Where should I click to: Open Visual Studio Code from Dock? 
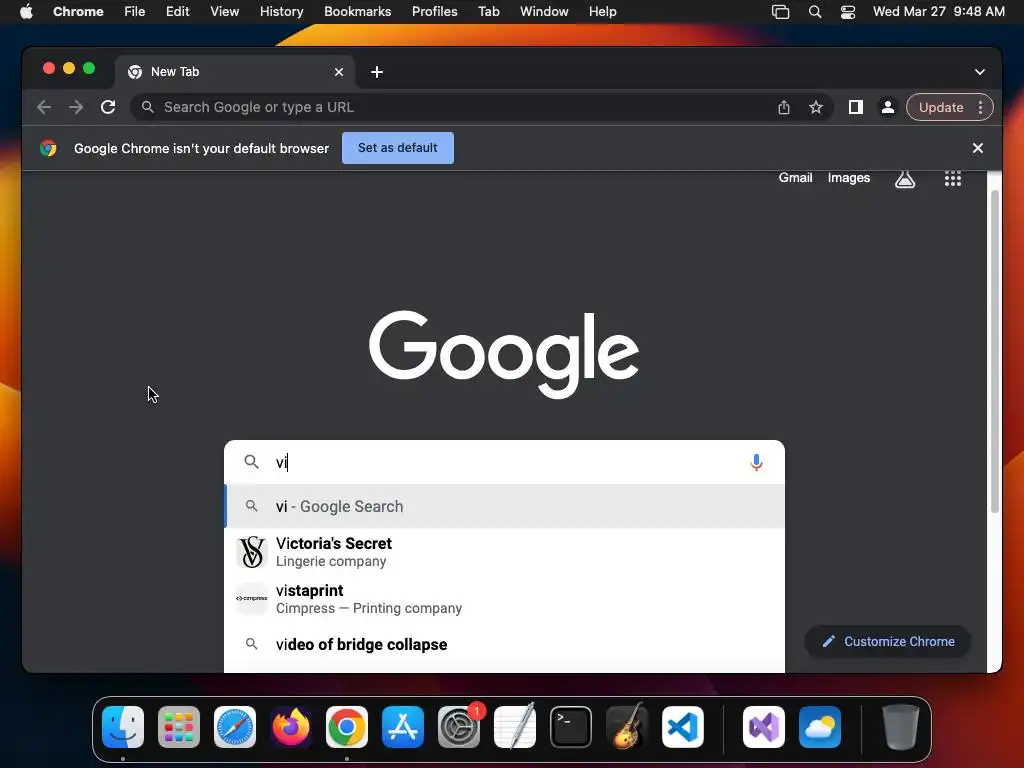pos(683,726)
